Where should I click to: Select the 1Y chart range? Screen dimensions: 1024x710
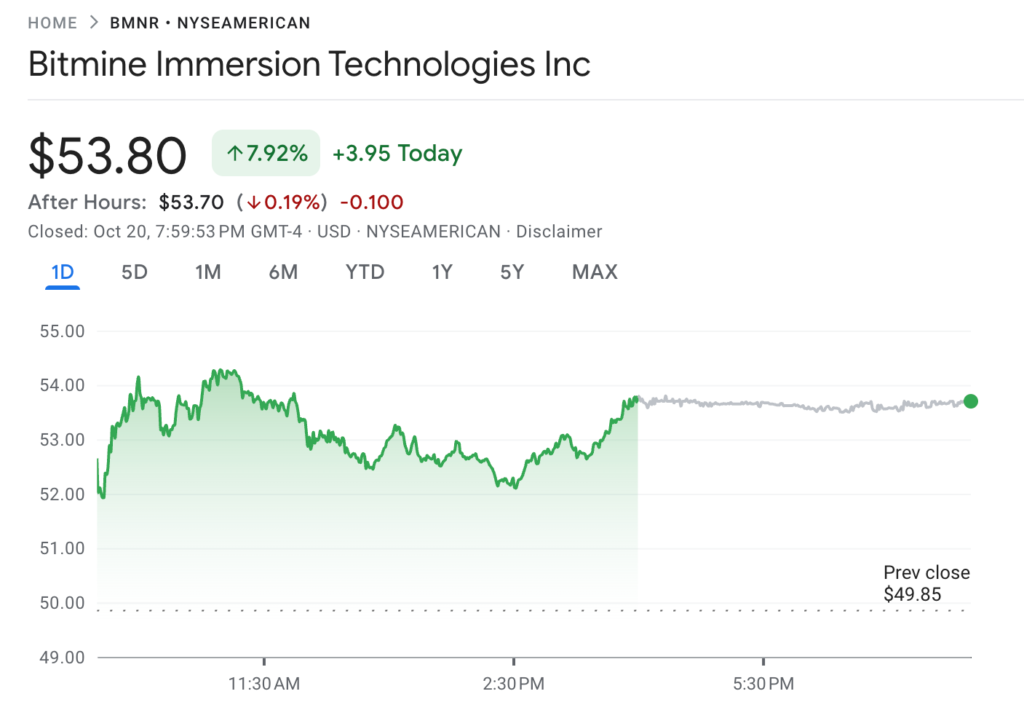click(x=441, y=271)
